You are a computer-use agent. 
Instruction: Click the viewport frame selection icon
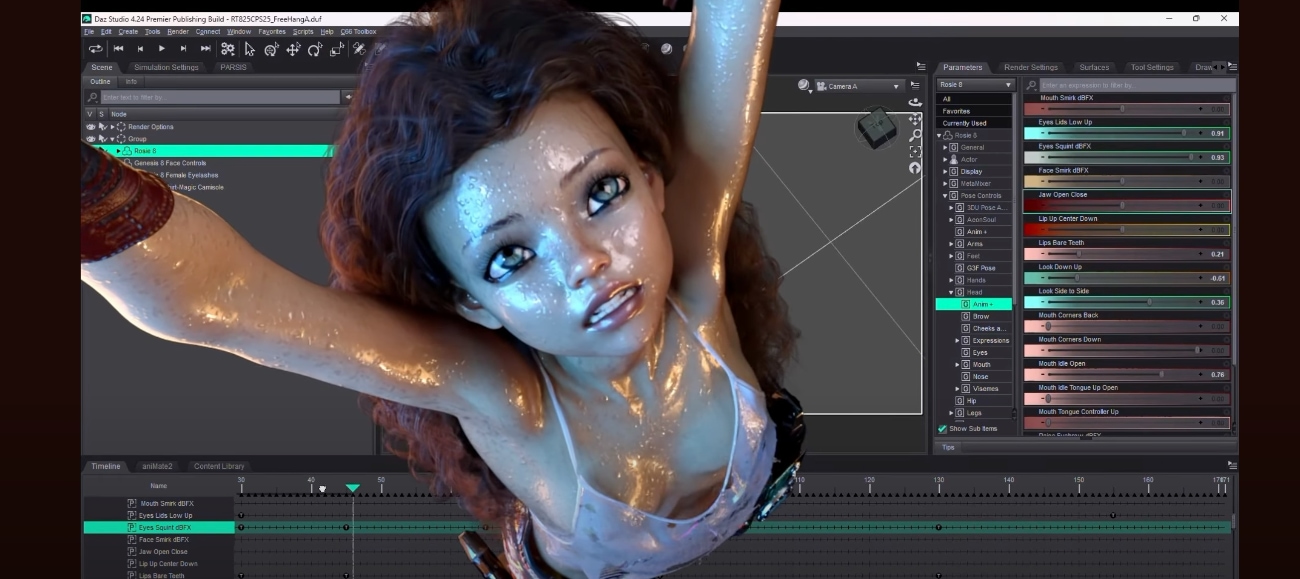click(x=914, y=151)
